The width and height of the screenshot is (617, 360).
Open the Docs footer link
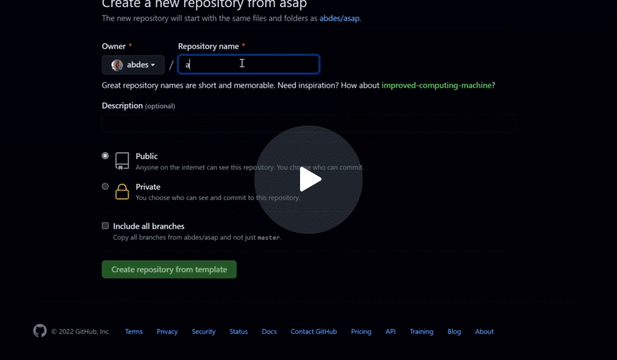click(x=269, y=332)
